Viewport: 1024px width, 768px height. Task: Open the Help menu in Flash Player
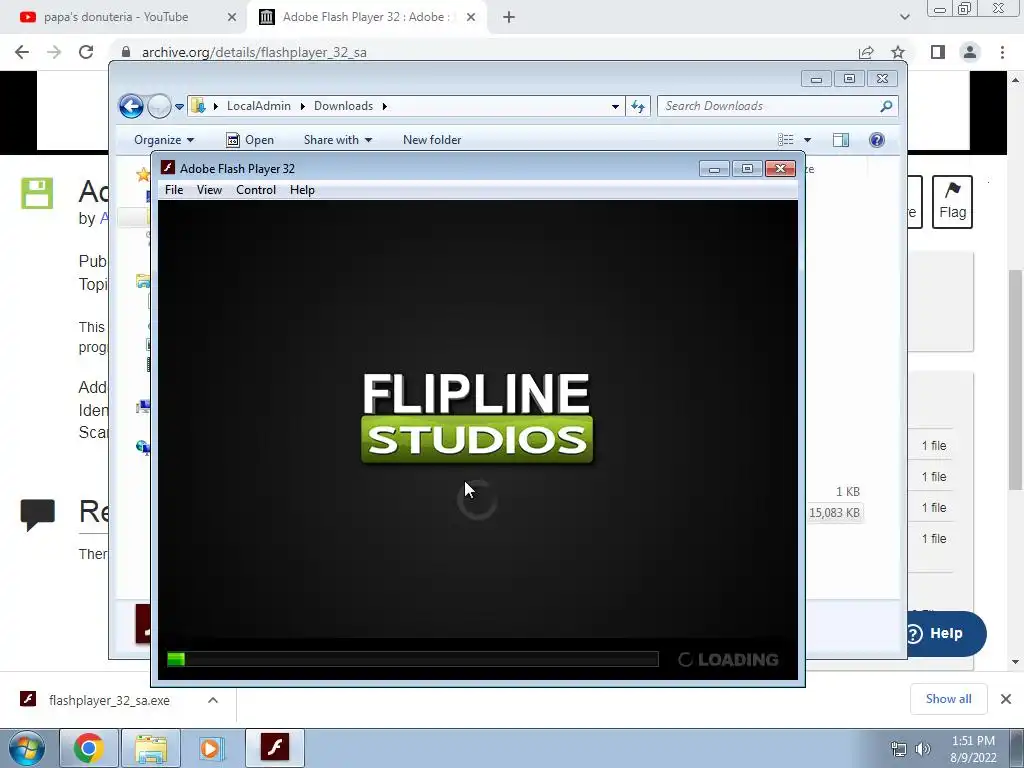pos(302,190)
